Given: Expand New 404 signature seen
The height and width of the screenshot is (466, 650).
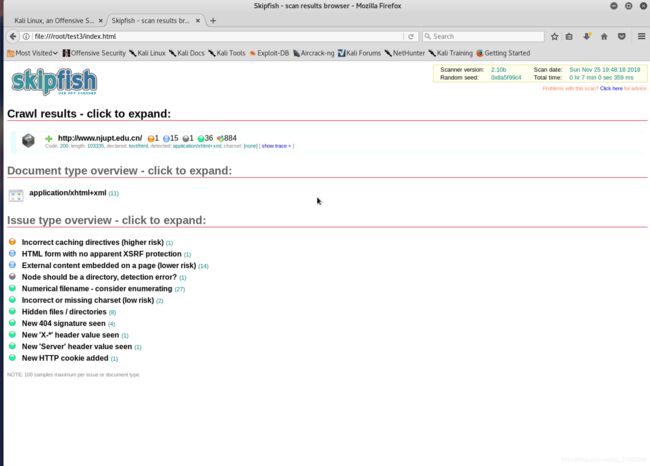Looking at the screenshot, I should [63, 324].
